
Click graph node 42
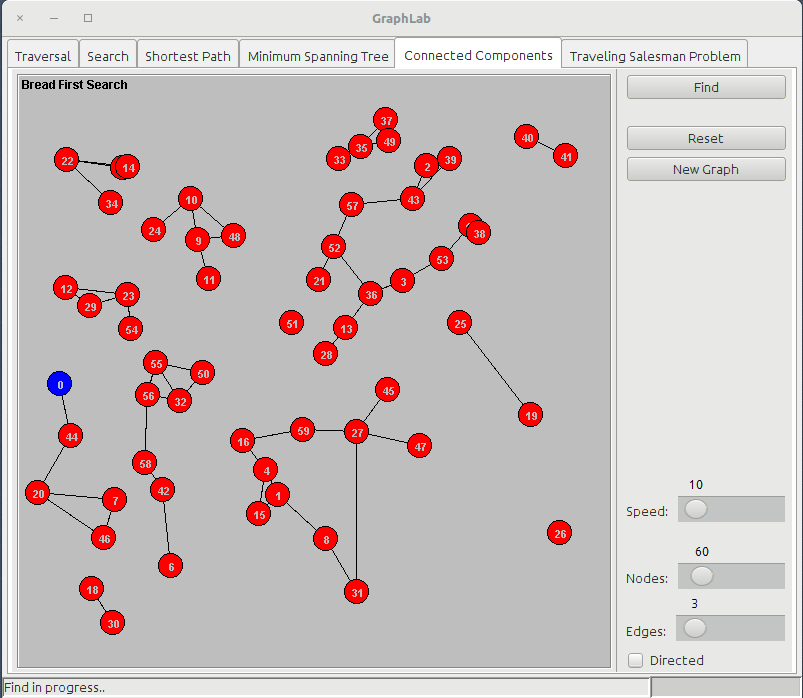point(163,490)
